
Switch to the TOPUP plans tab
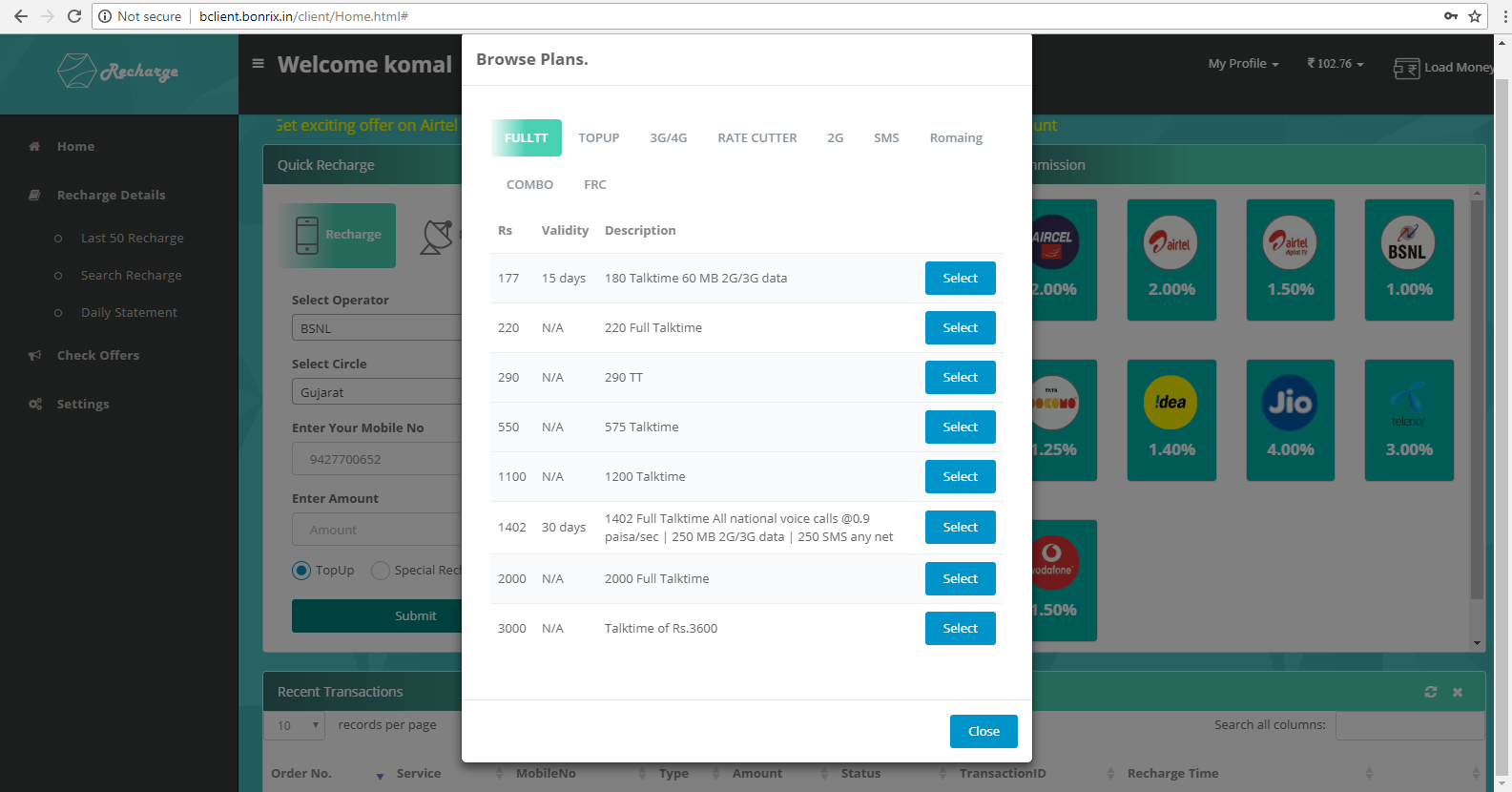(598, 138)
